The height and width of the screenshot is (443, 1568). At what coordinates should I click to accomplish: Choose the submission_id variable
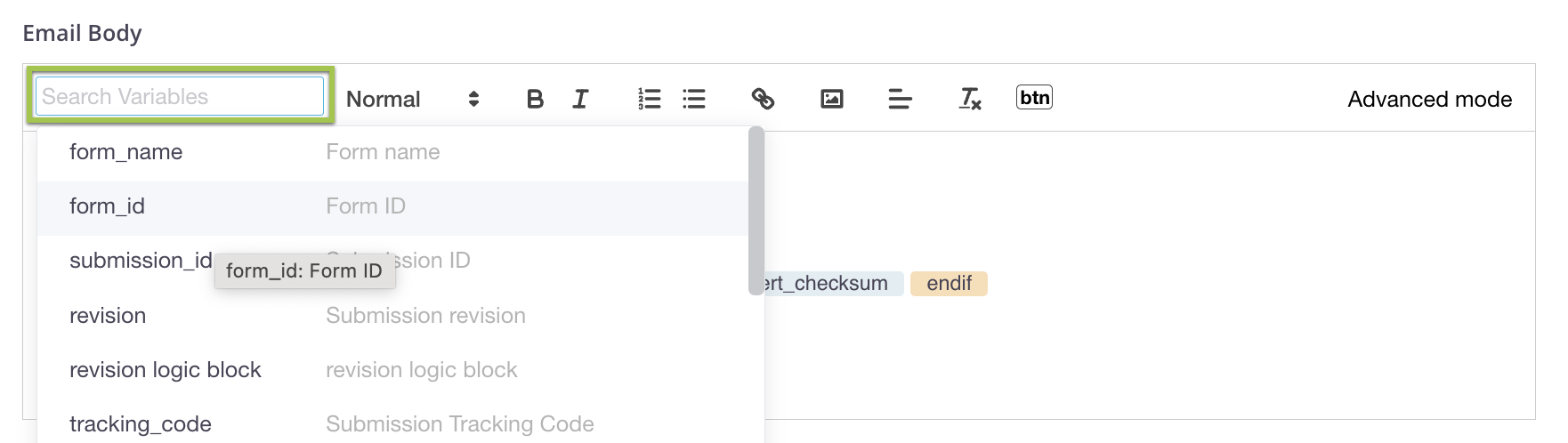(x=141, y=261)
